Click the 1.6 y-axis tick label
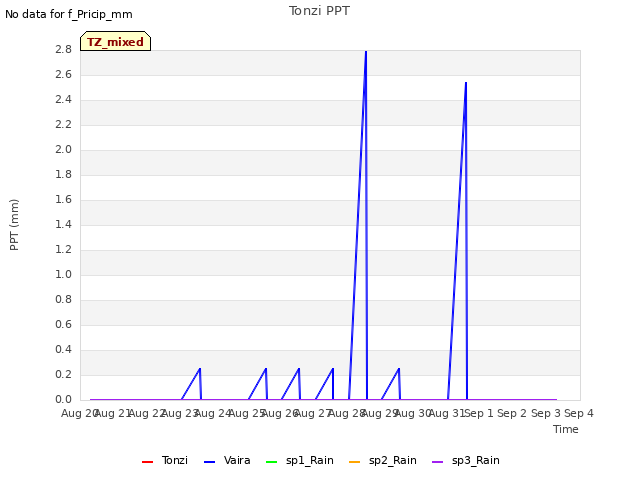 pyautogui.click(x=63, y=199)
